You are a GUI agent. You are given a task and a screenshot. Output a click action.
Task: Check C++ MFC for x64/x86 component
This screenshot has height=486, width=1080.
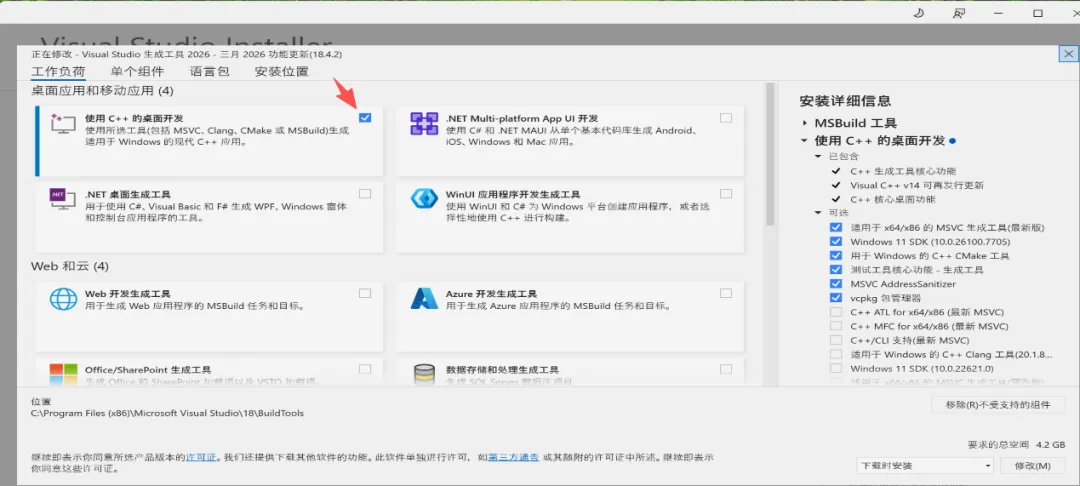point(836,326)
